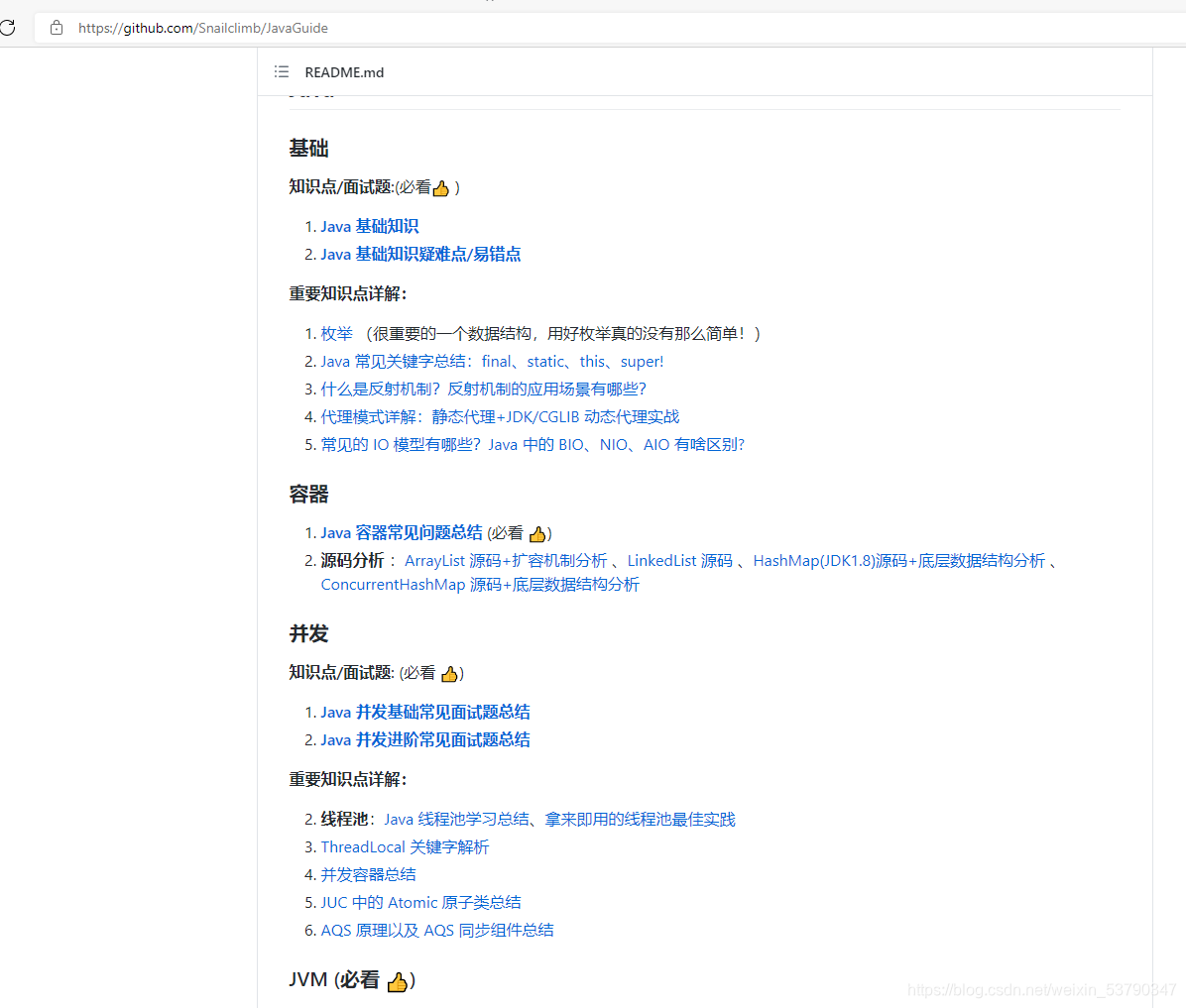Open the Java 并发基础常见面试题总结 link
The height and width of the screenshot is (1008, 1186).
(424, 712)
